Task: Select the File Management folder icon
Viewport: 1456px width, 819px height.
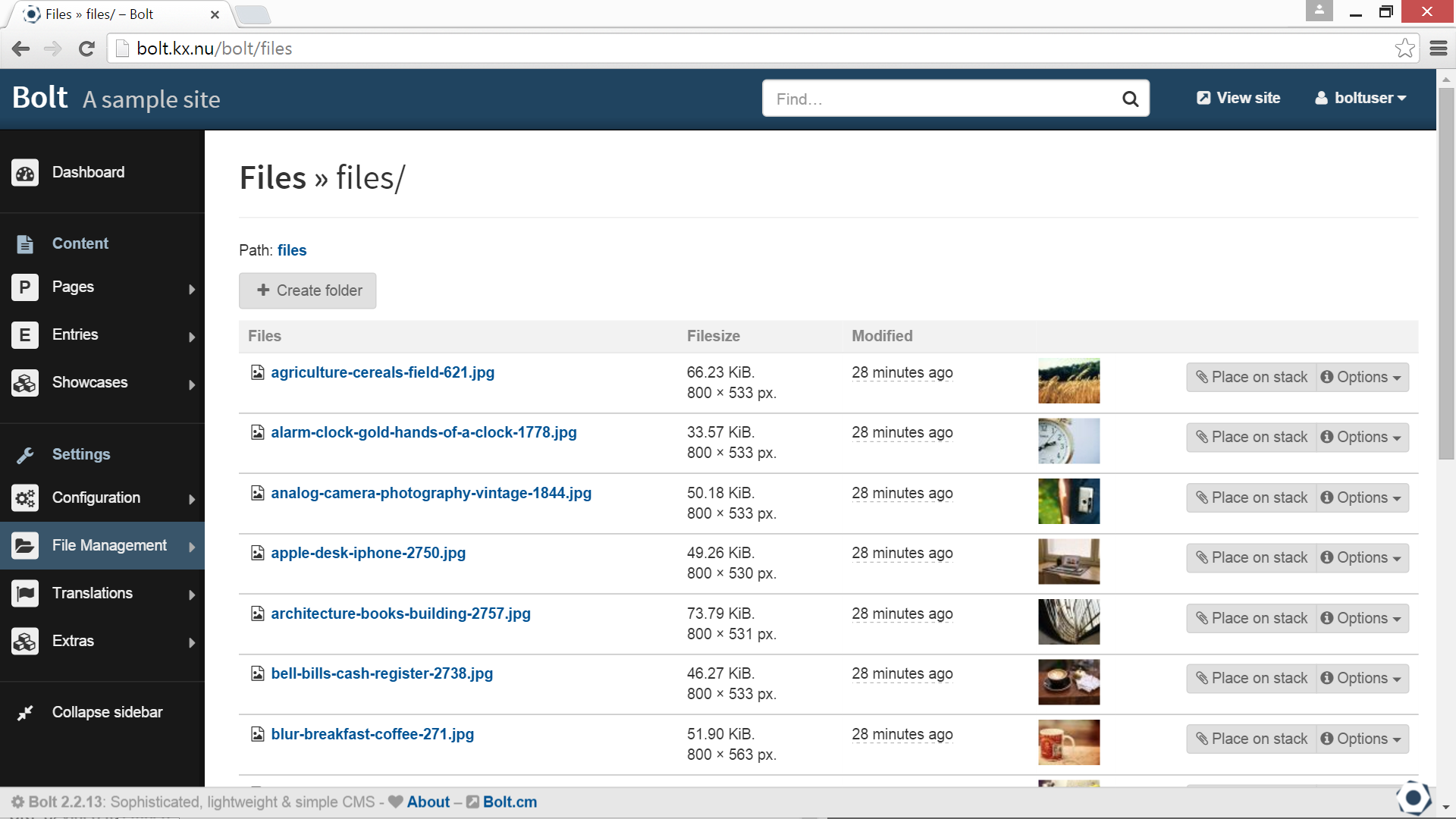Action: pyautogui.click(x=25, y=545)
